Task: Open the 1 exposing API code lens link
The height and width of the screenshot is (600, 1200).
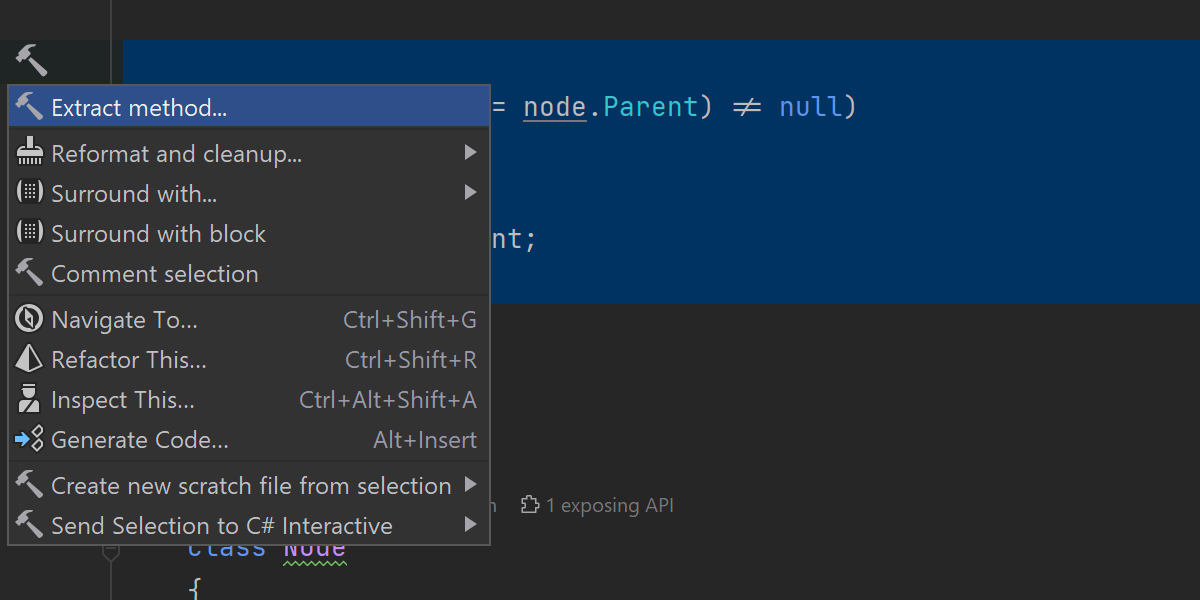Action: click(609, 506)
